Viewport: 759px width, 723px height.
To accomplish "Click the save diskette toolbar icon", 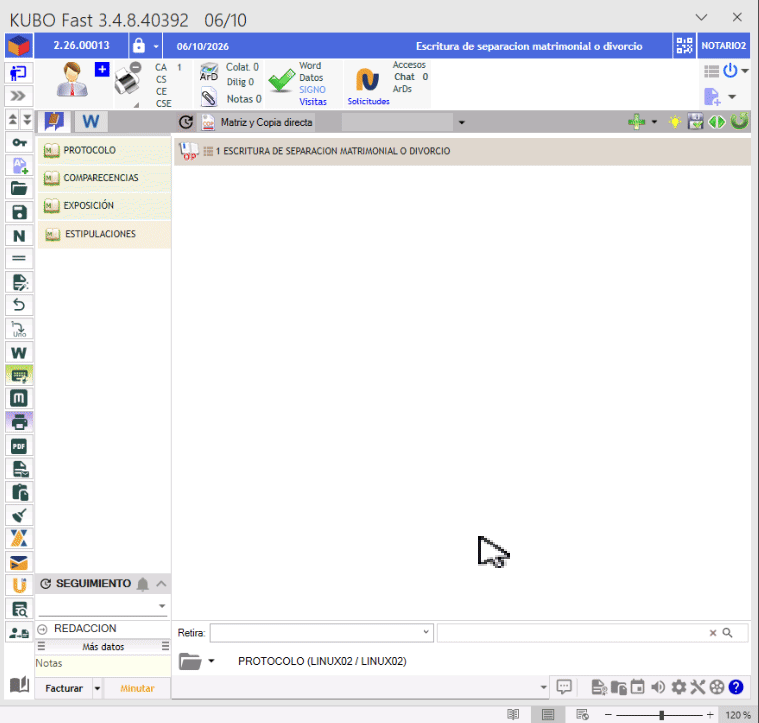I will pos(695,122).
